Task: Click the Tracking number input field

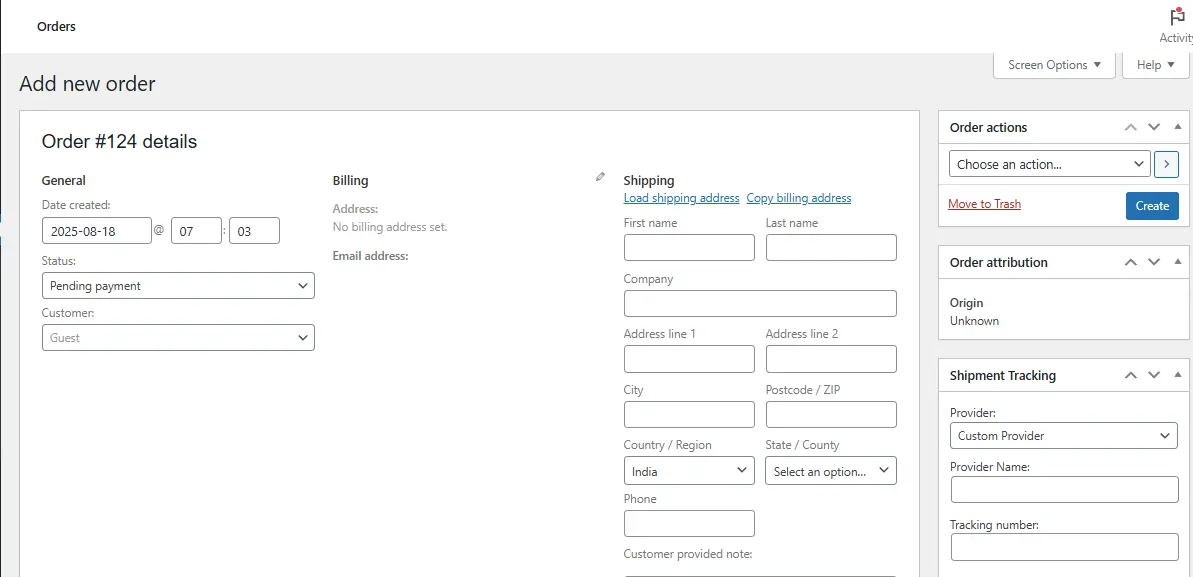Action: 1063,547
